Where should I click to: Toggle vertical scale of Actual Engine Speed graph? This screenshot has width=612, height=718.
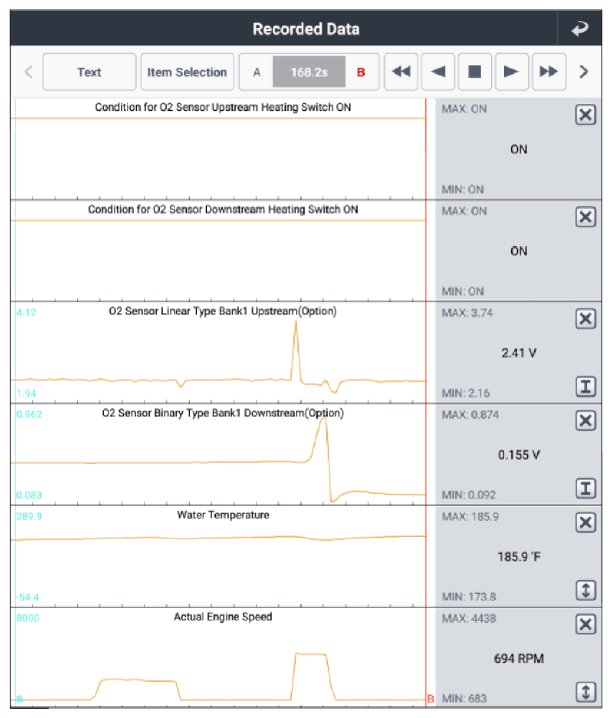click(x=585, y=692)
